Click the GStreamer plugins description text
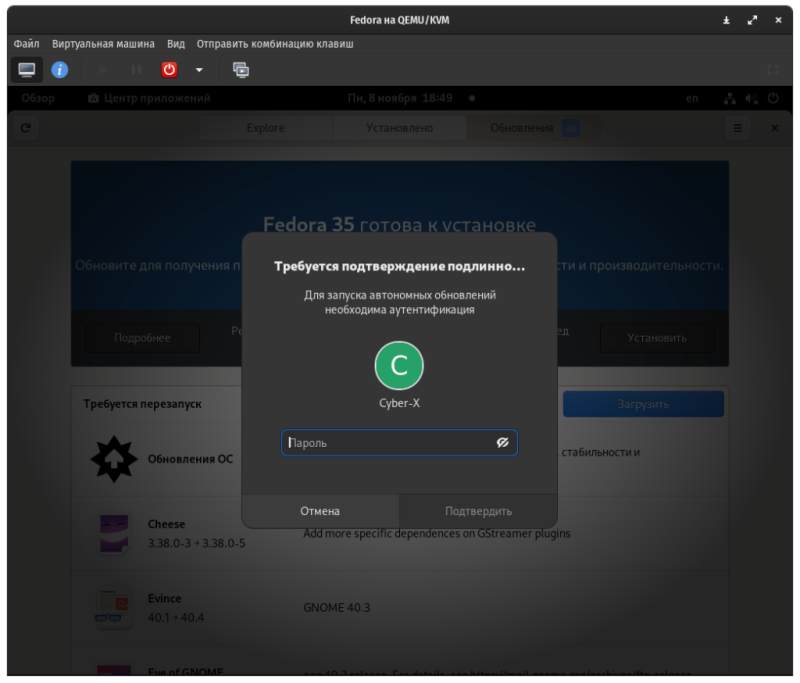This screenshot has height=683, width=800. [437, 534]
